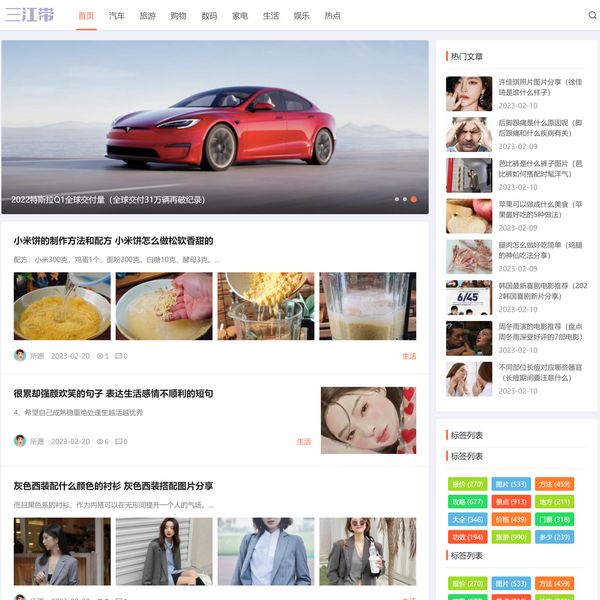600x600 pixels.
Task: Open the 热点 navigation tab
Action: [332, 16]
